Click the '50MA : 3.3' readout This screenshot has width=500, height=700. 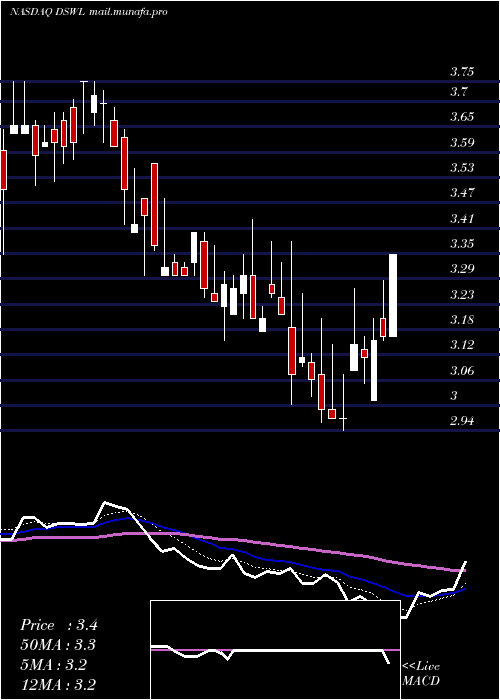(58, 645)
